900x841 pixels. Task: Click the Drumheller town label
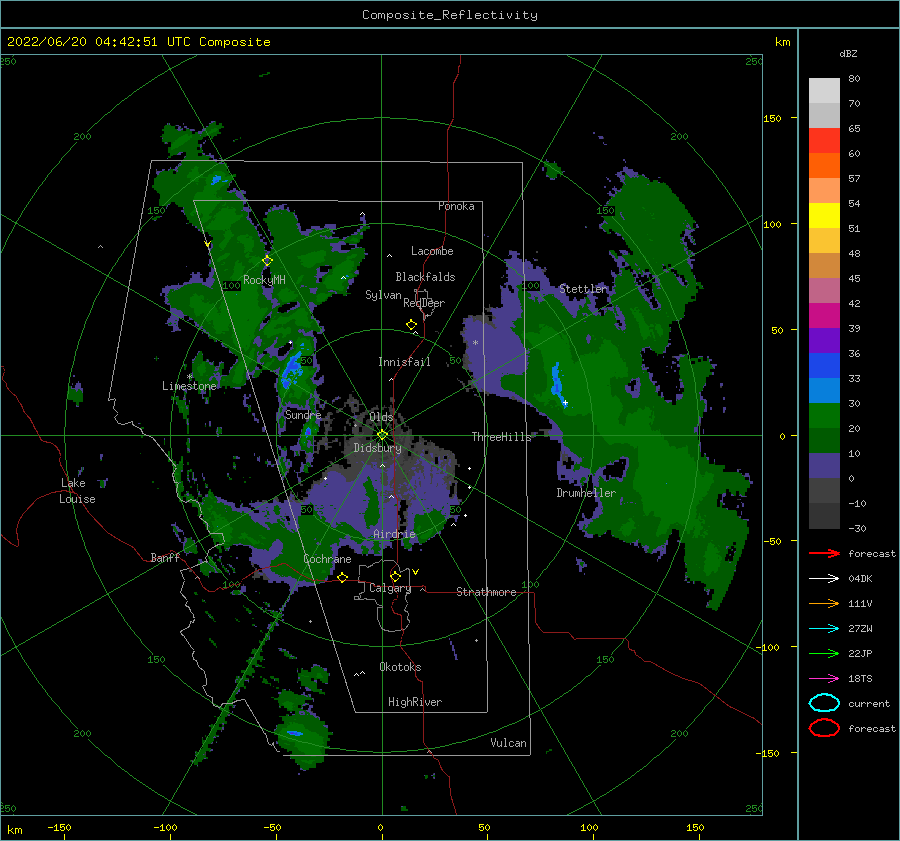(x=586, y=493)
